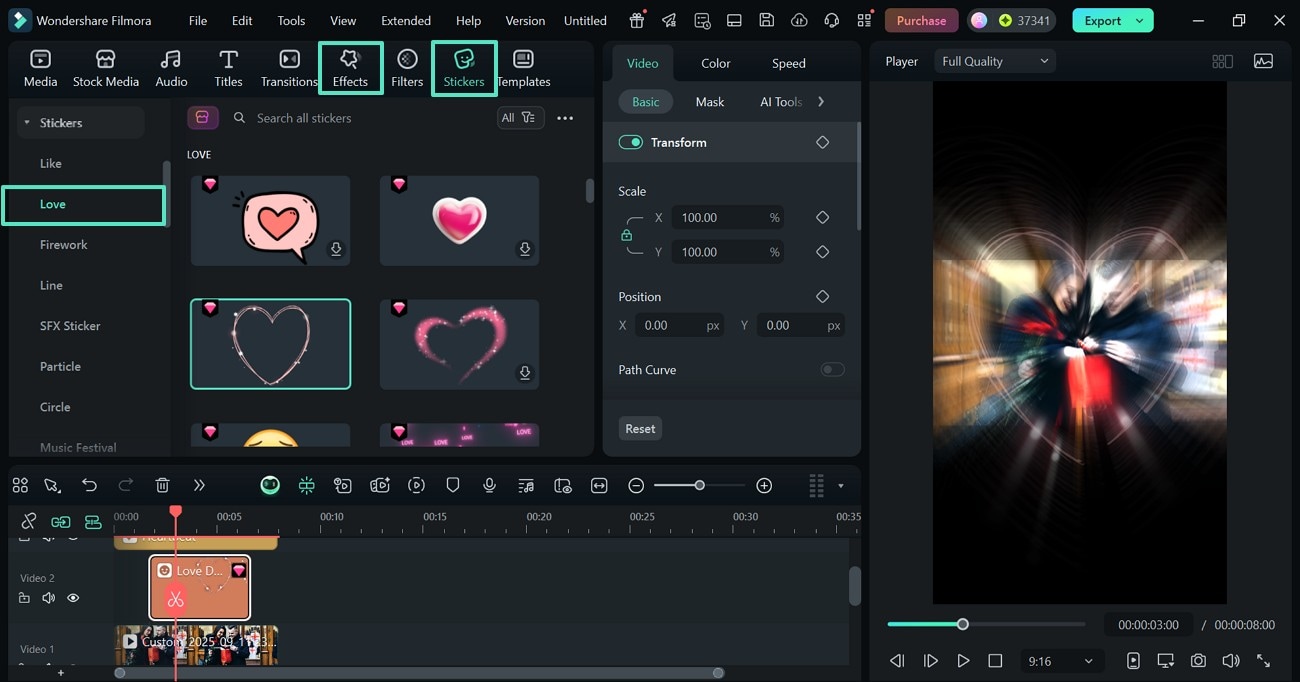Screen dimensions: 1300x682
Task: Enable the Path Curve toggle
Action: click(832, 370)
